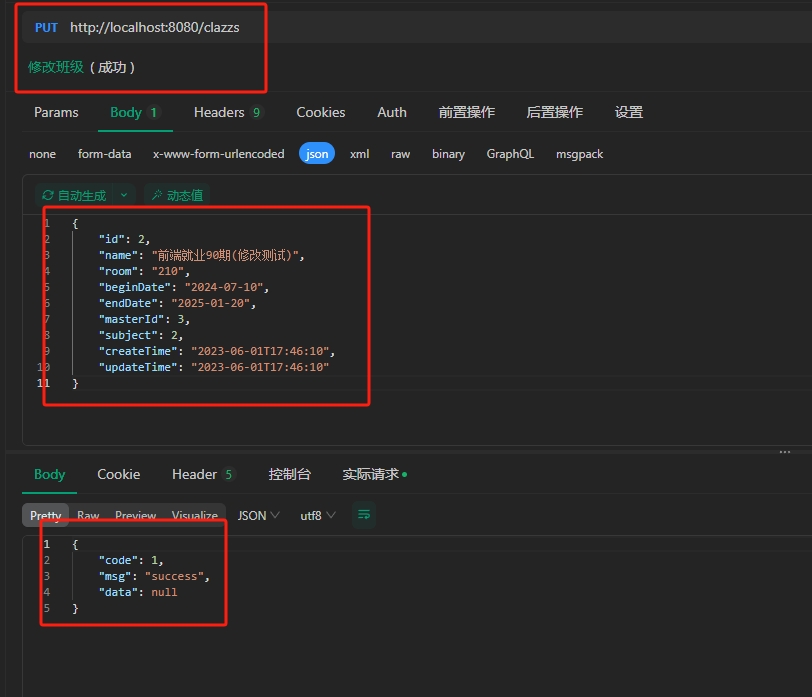Open the Params tab
The height and width of the screenshot is (697, 812).
click(x=56, y=112)
